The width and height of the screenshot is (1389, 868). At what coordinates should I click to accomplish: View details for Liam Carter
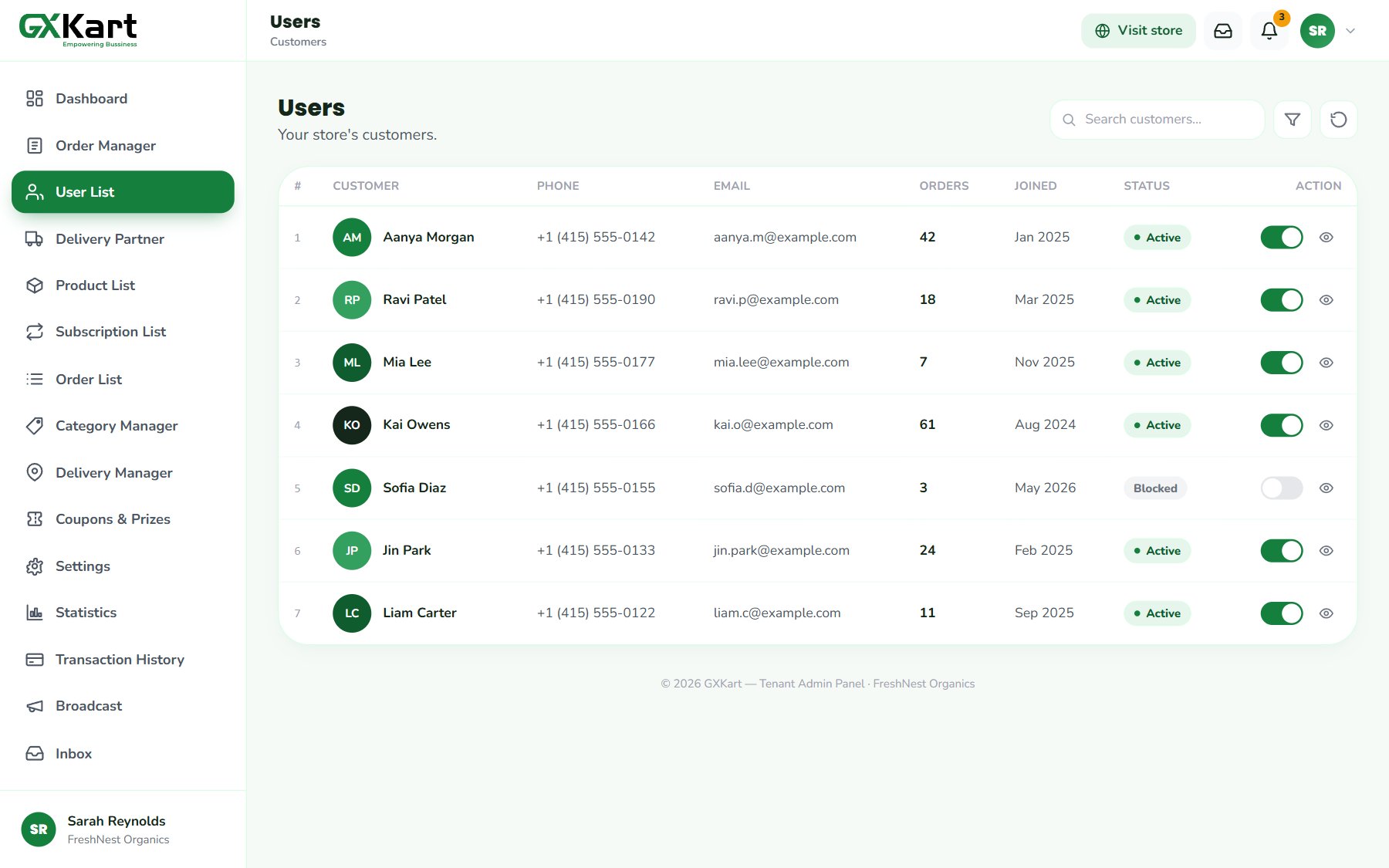pos(1326,613)
